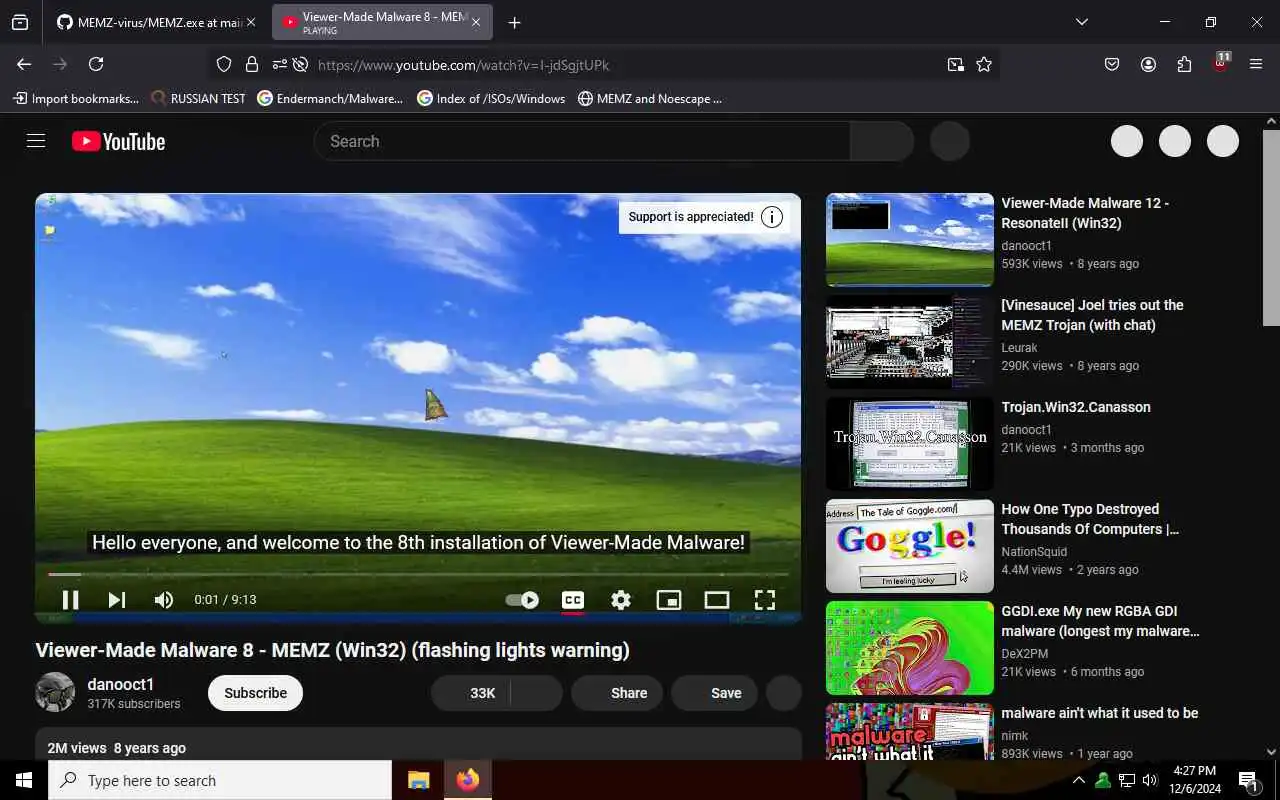Open taskbar clock showing 4:27 PM
1280x800 pixels.
click(1193, 780)
